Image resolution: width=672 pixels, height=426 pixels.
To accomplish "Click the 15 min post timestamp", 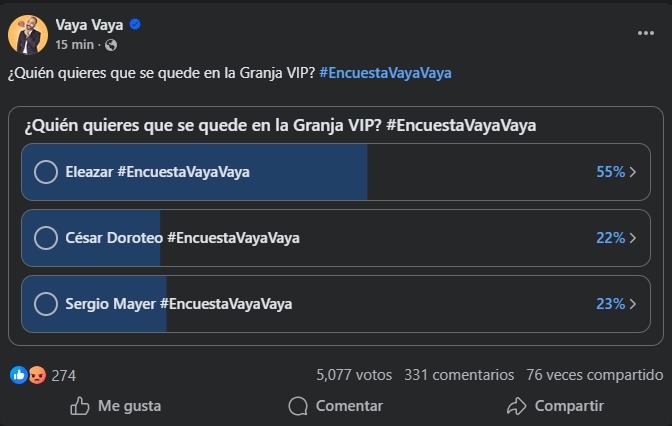I will pyautogui.click(x=76, y=45).
